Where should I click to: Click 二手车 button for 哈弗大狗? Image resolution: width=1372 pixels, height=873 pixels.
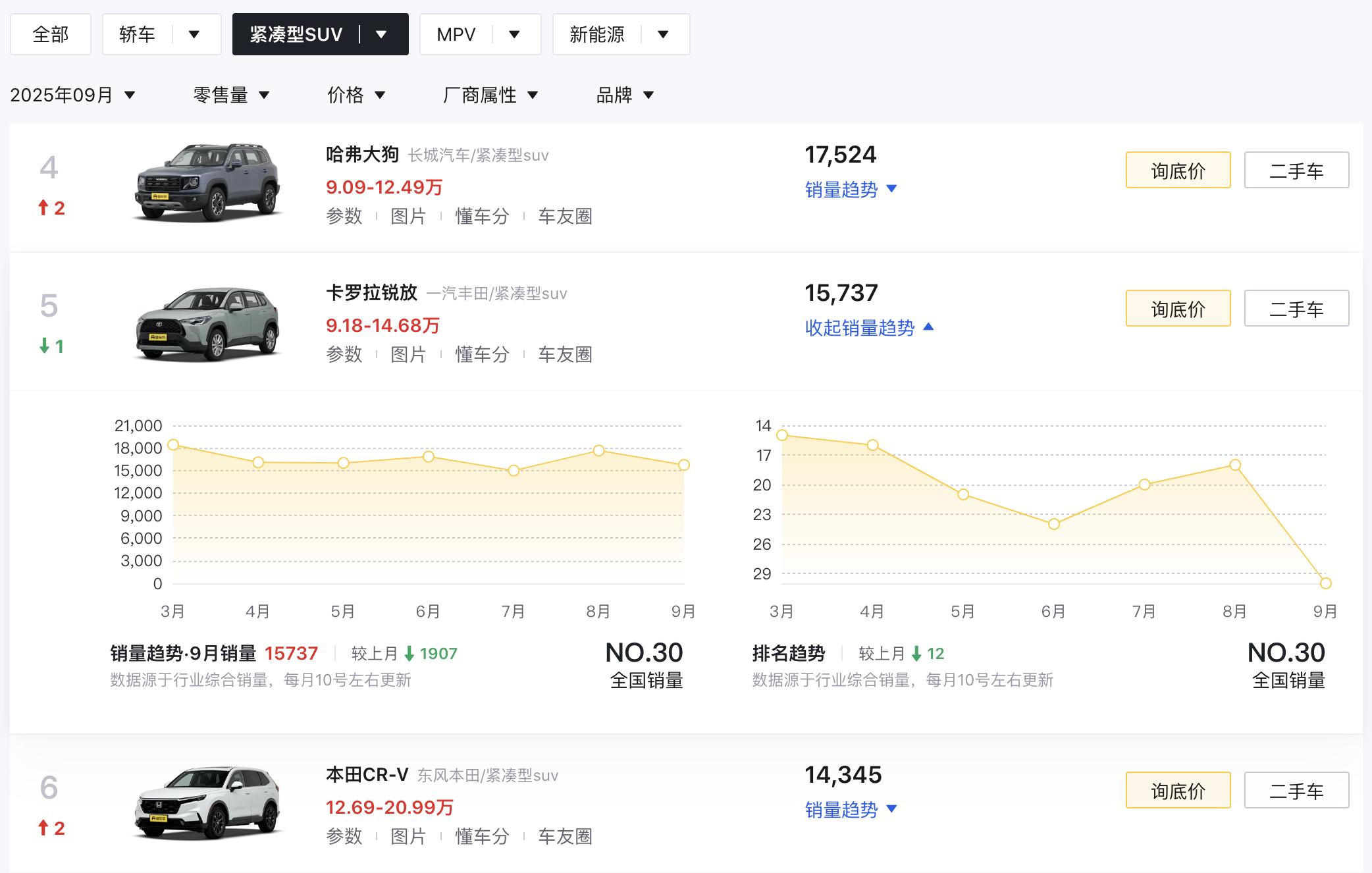1296,170
